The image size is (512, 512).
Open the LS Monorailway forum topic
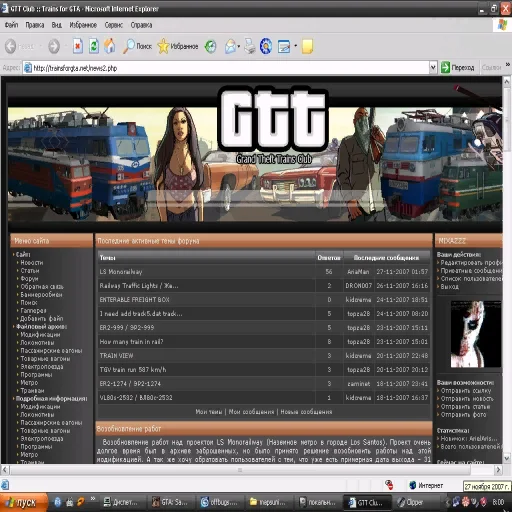(x=121, y=272)
